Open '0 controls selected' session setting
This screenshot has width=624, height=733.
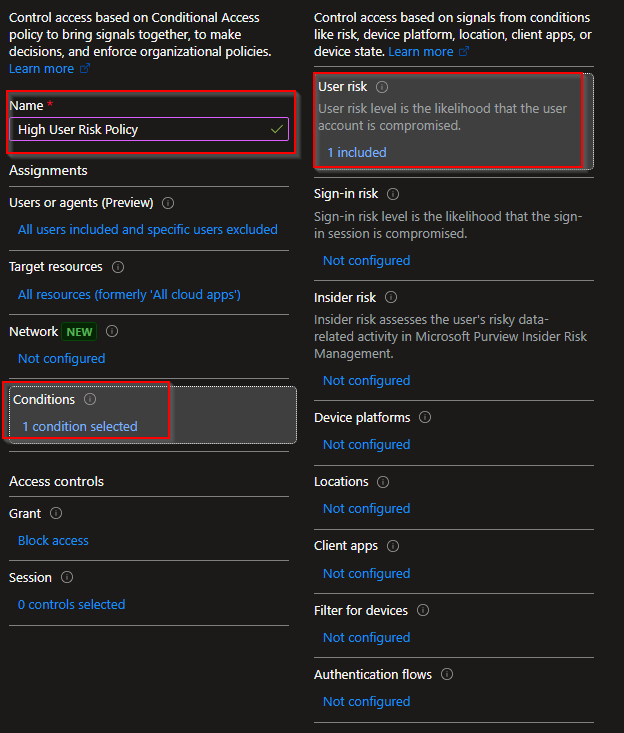71,604
